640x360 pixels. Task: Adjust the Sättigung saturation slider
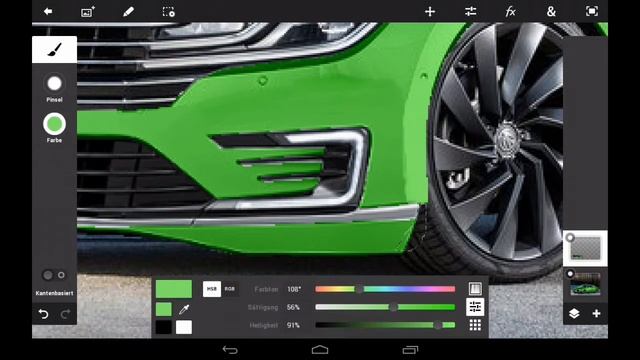(x=385, y=307)
